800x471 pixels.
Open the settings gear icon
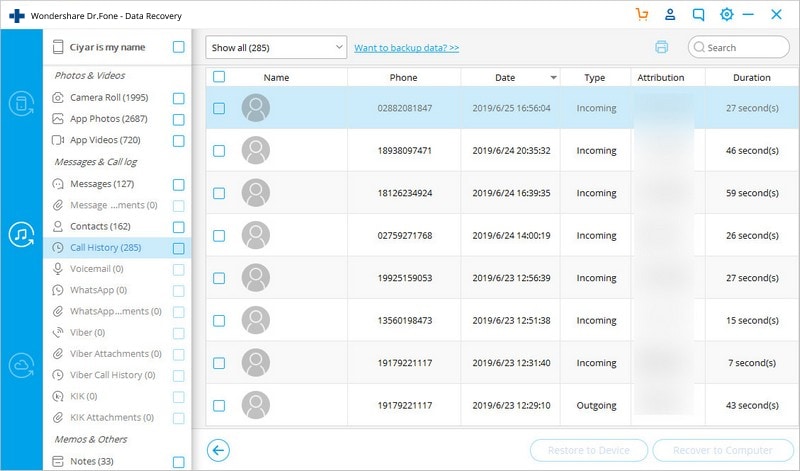pyautogui.click(x=727, y=14)
